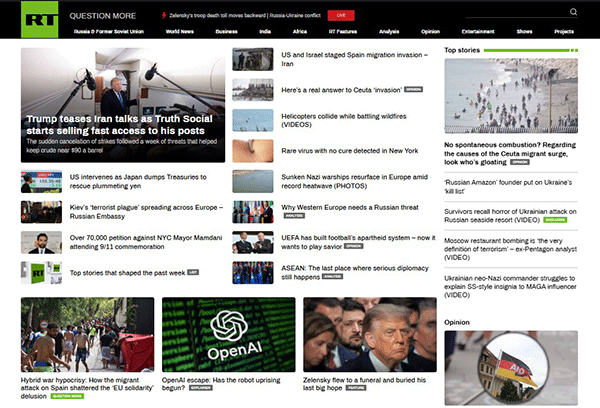This screenshot has height=408, width=600.
Task: Open the India menu item
Action: 265,31
